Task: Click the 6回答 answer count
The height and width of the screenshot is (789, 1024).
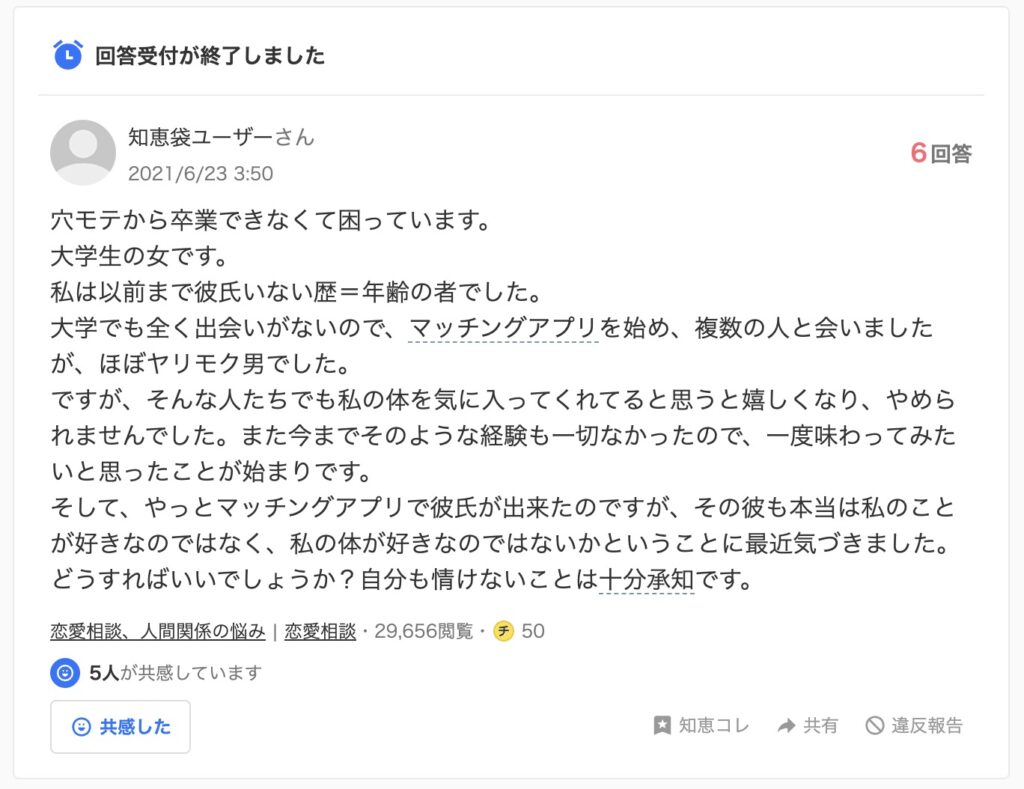Action: pyautogui.click(x=941, y=153)
